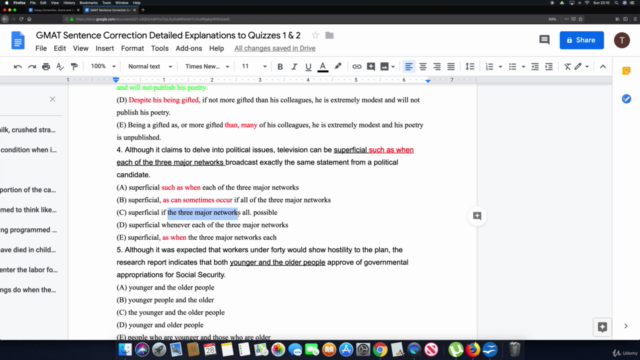
Task: Activate the paint format tool
Action: [x=74, y=67]
